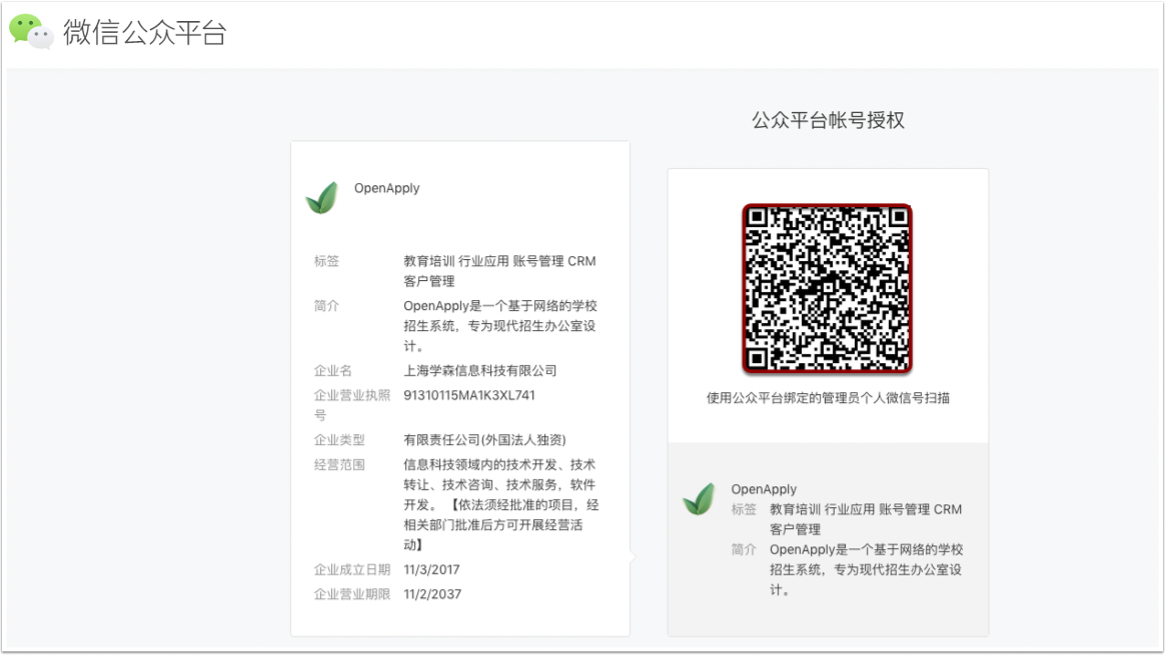The width and height of the screenshot is (1168, 658).
Task: Click the OpenApply description in right summary panel
Action: [x=866, y=569]
